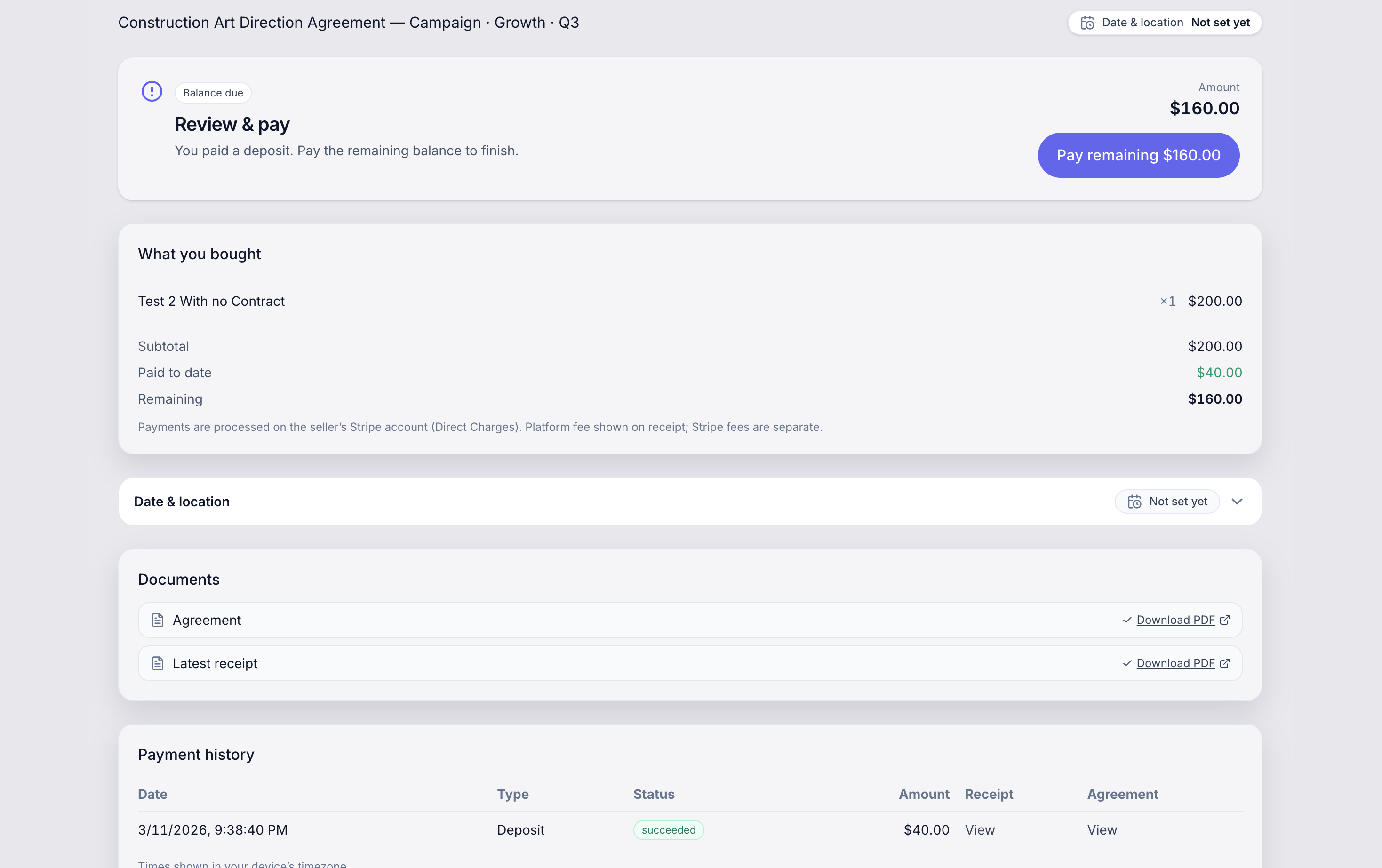Viewport: 1382px width, 868px height.
Task: View the receipt for the deposit payment
Action: (980, 830)
